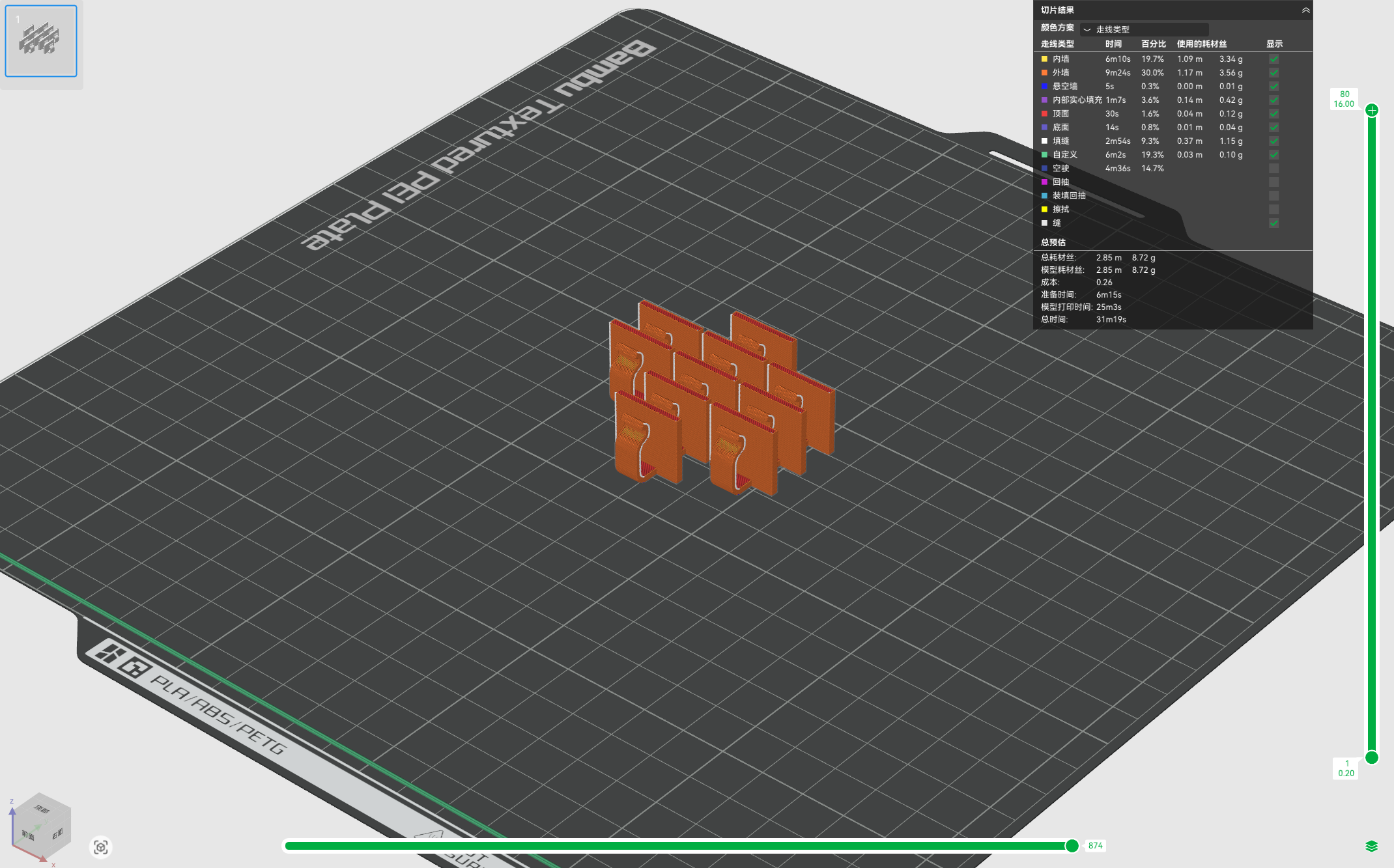Click the green 自定义 color swatch

pos(1044,155)
